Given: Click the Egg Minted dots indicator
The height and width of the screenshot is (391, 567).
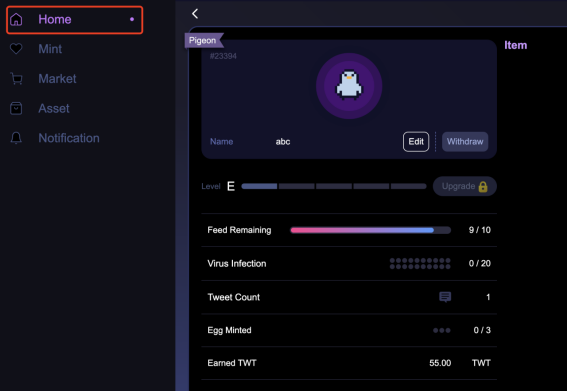Looking at the screenshot, I should (442, 330).
